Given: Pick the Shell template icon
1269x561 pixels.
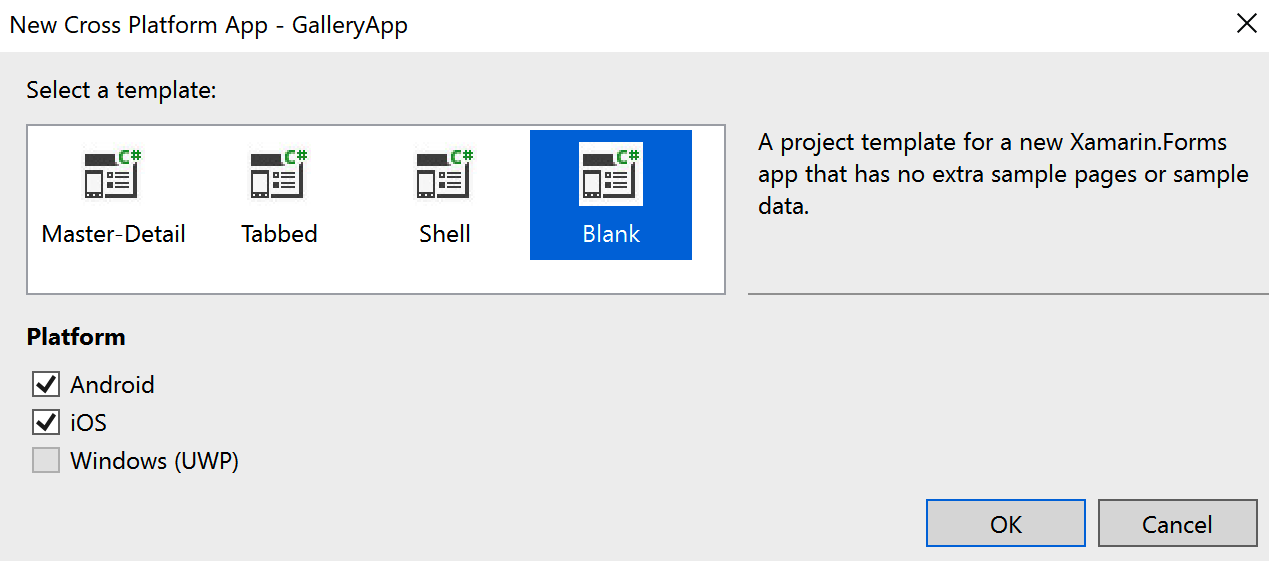Looking at the screenshot, I should [x=445, y=174].
